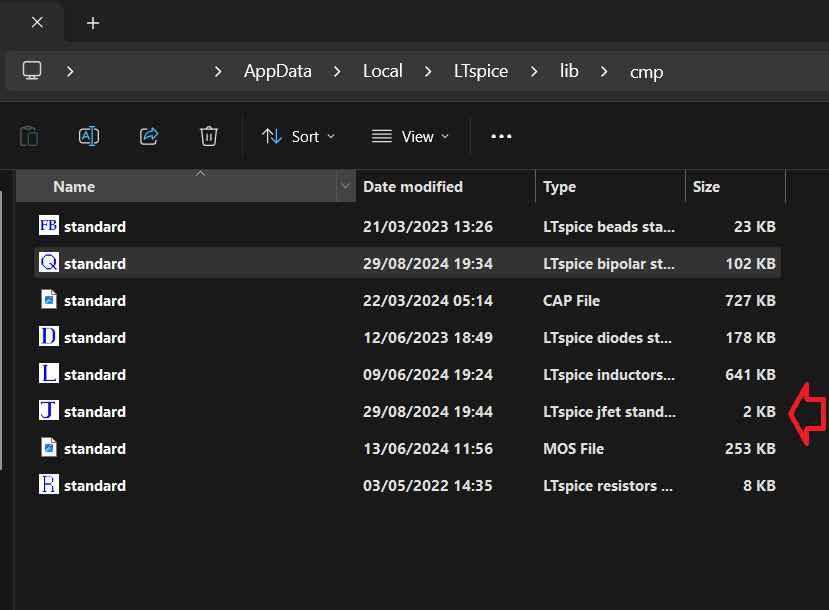Screen dimensions: 829x610
Task: Navigate to the AppData folder in the path
Action: click(x=278, y=71)
